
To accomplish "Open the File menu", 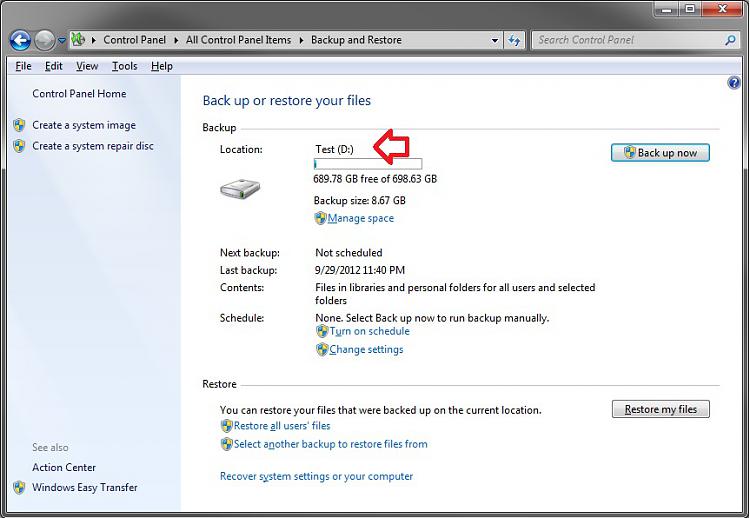I will click(x=23, y=66).
